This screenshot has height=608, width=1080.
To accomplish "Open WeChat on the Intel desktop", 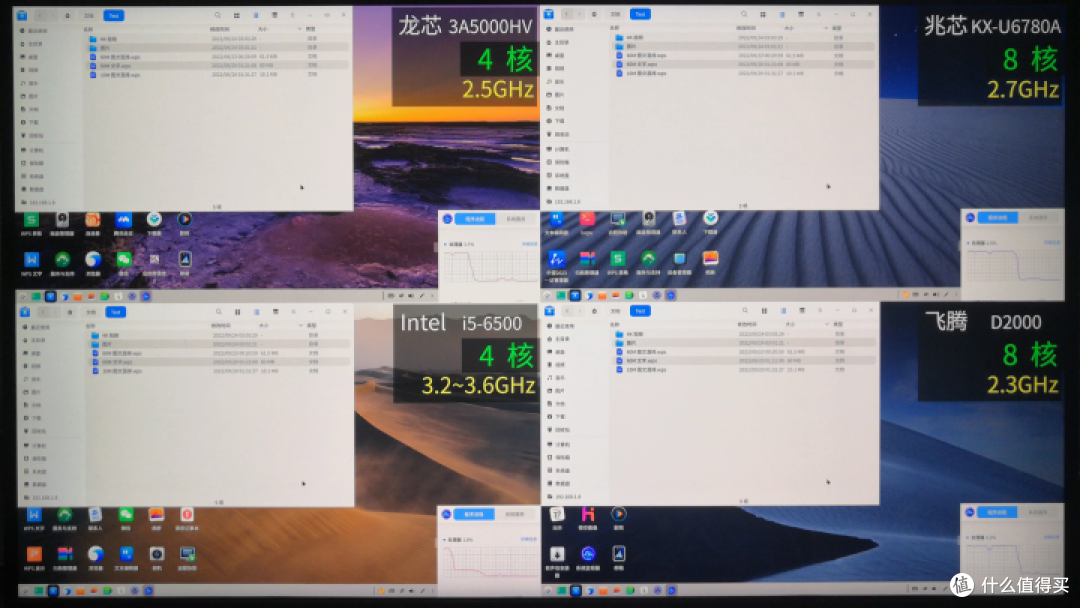I will [125, 515].
